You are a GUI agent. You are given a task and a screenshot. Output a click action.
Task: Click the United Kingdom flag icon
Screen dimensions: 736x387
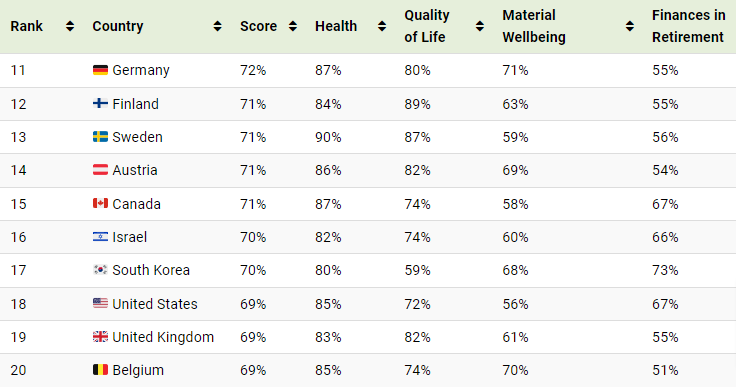100,337
